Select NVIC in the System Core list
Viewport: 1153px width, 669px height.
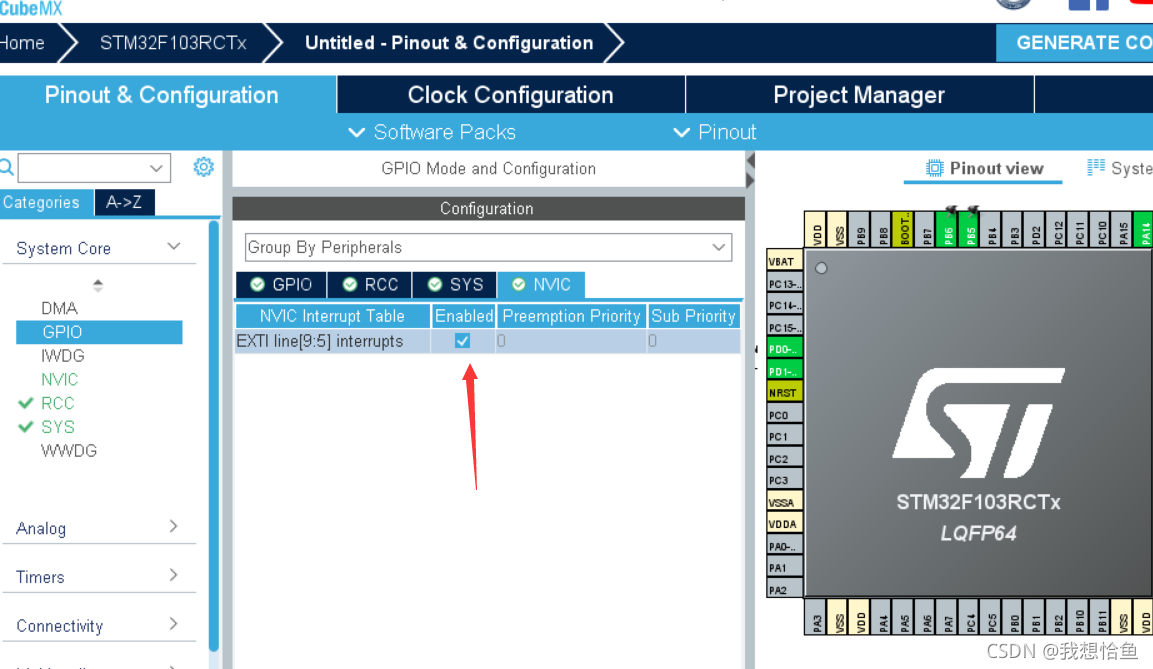pyautogui.click(x=60, y=379)
